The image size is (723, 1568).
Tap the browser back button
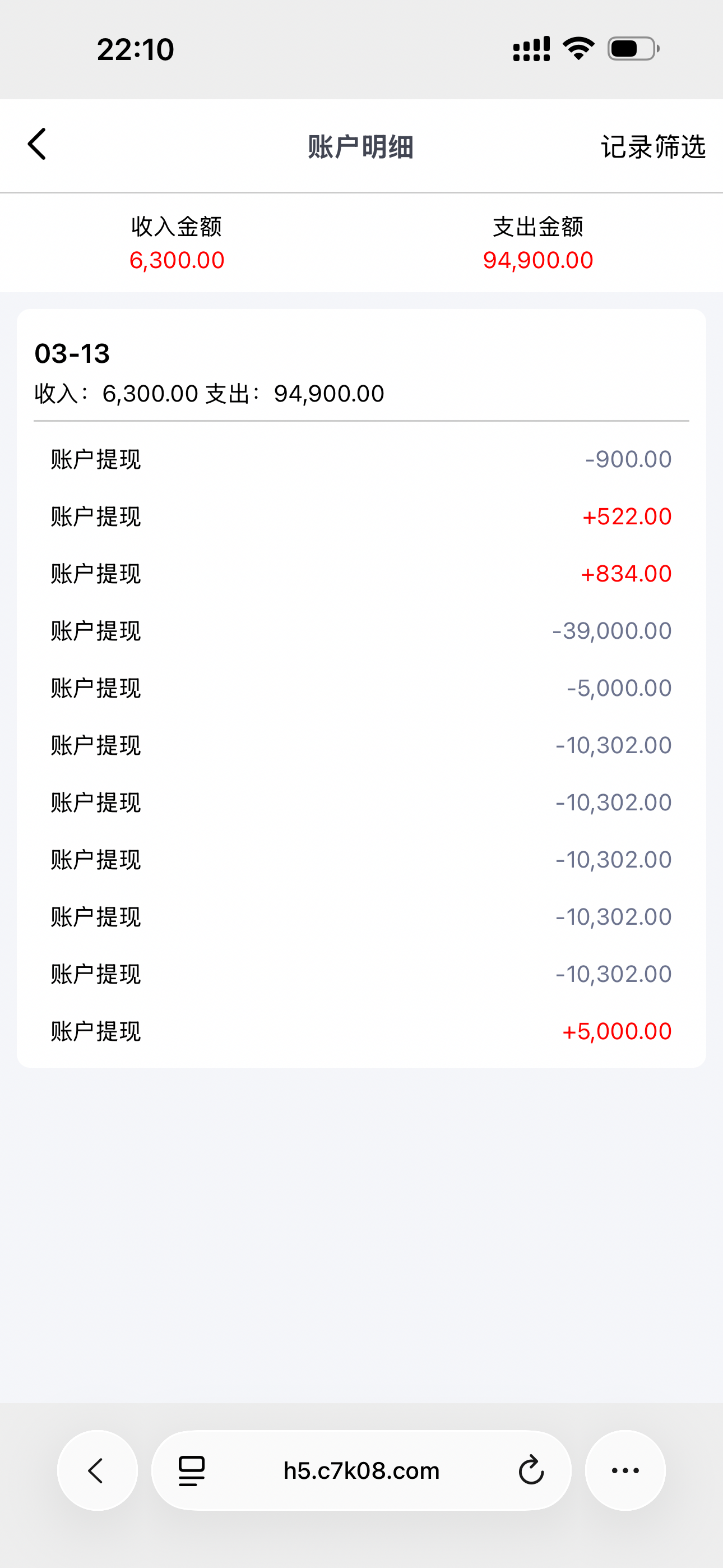(x=97, y=1470)
